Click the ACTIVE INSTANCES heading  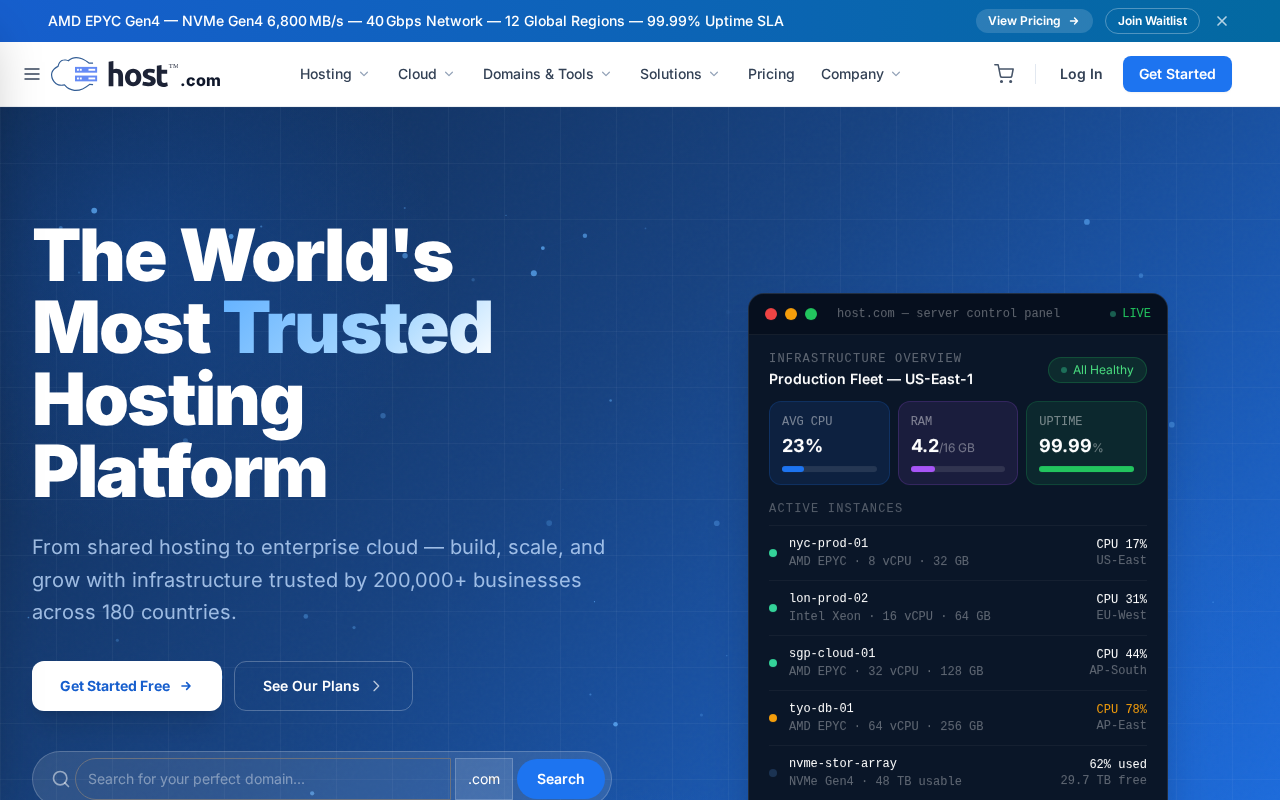point(836,508)
